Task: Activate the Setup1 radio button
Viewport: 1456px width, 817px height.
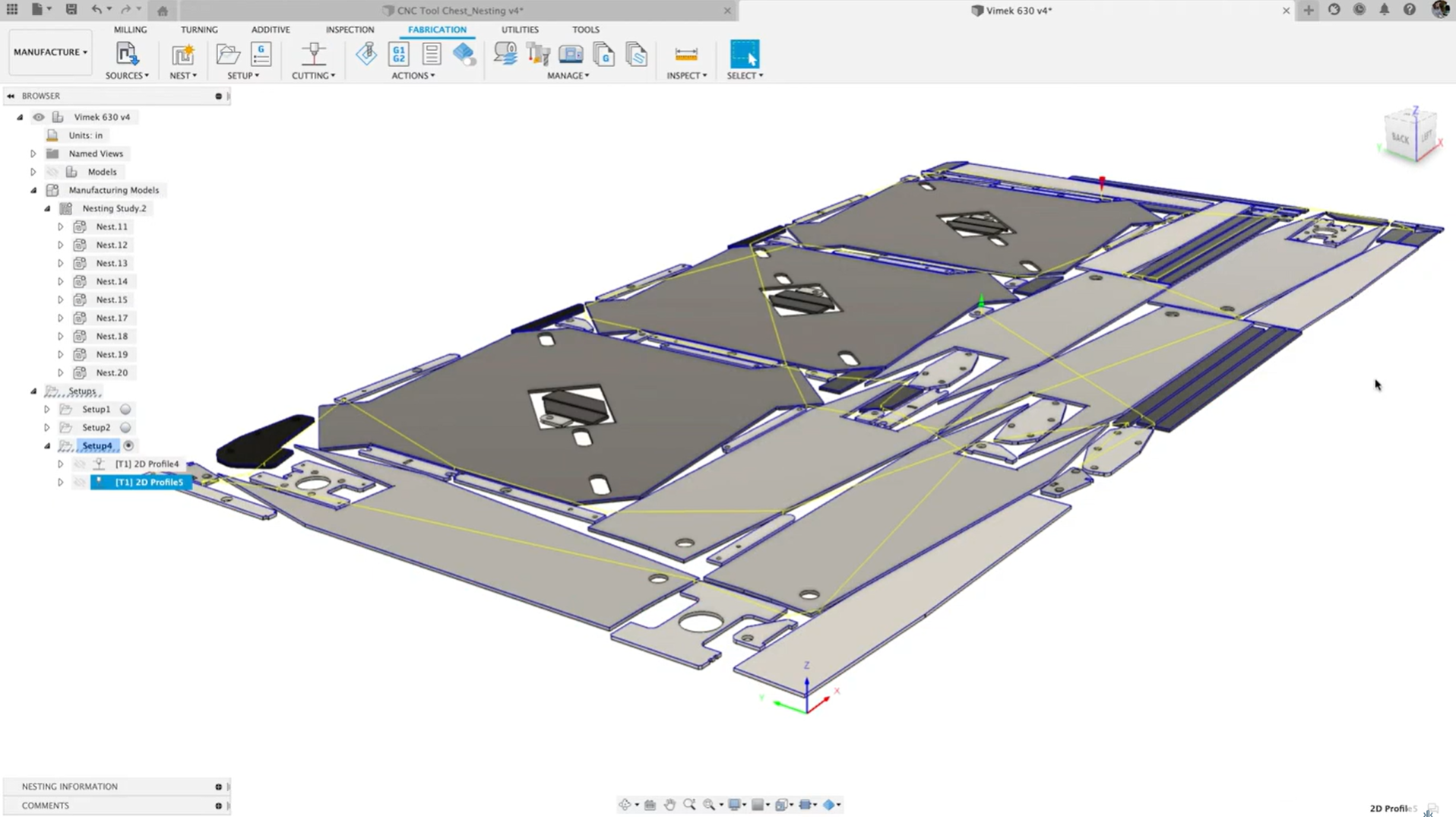Action: point(125,409)
